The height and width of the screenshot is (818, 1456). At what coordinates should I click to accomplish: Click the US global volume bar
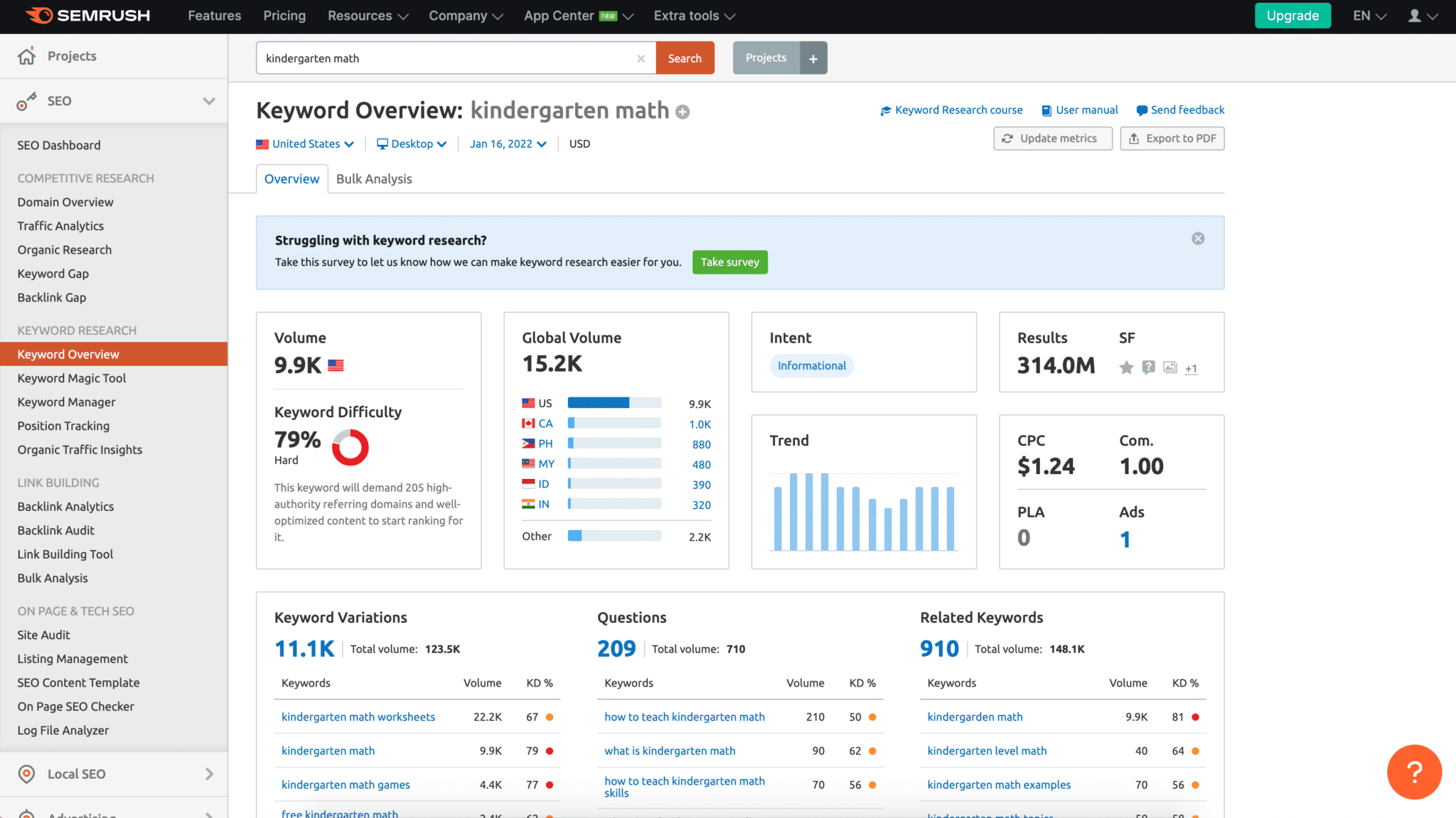click(x=614, y=403)
